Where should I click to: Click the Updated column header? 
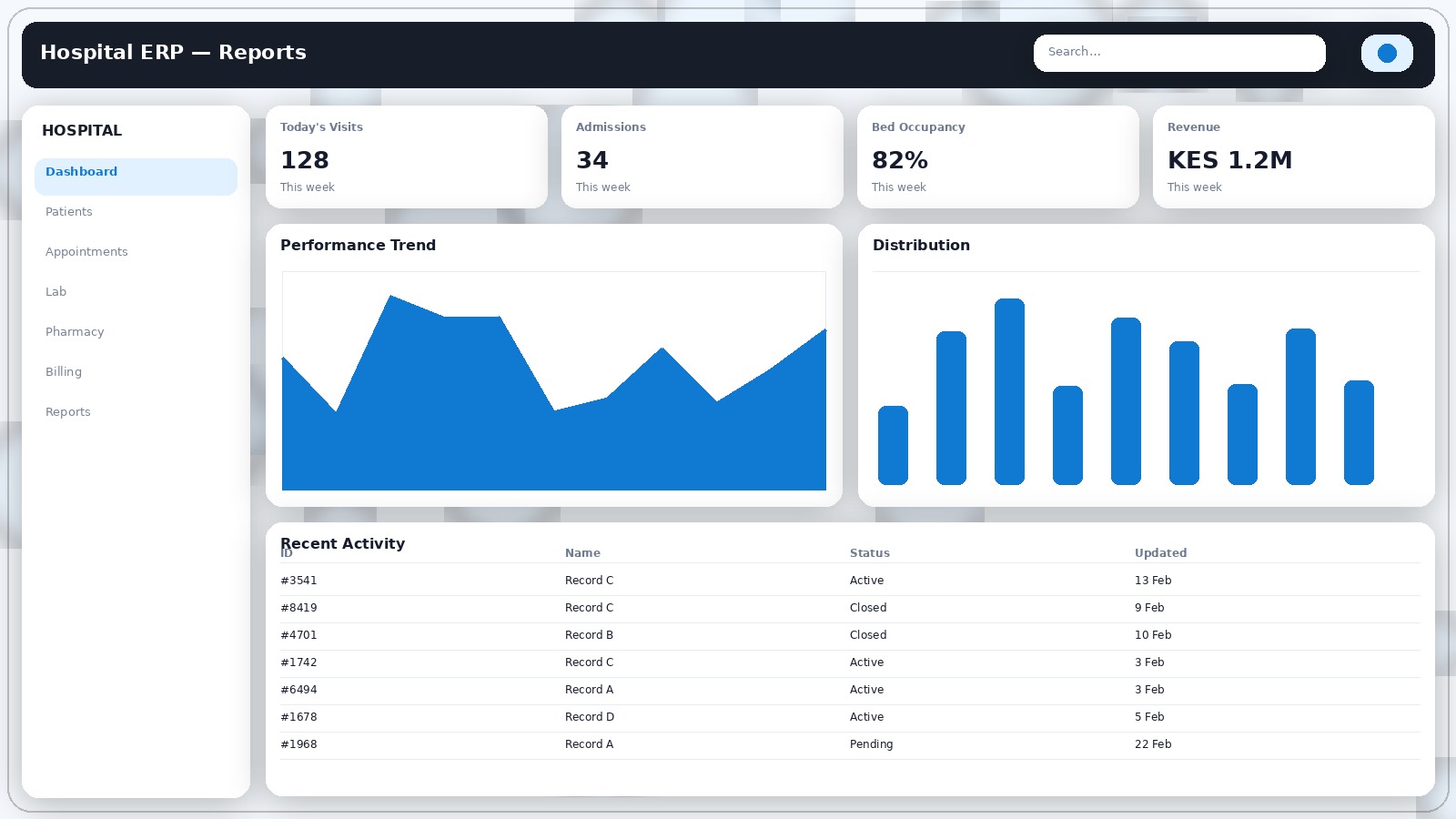pyautogui.click(x=1160, y=553)
